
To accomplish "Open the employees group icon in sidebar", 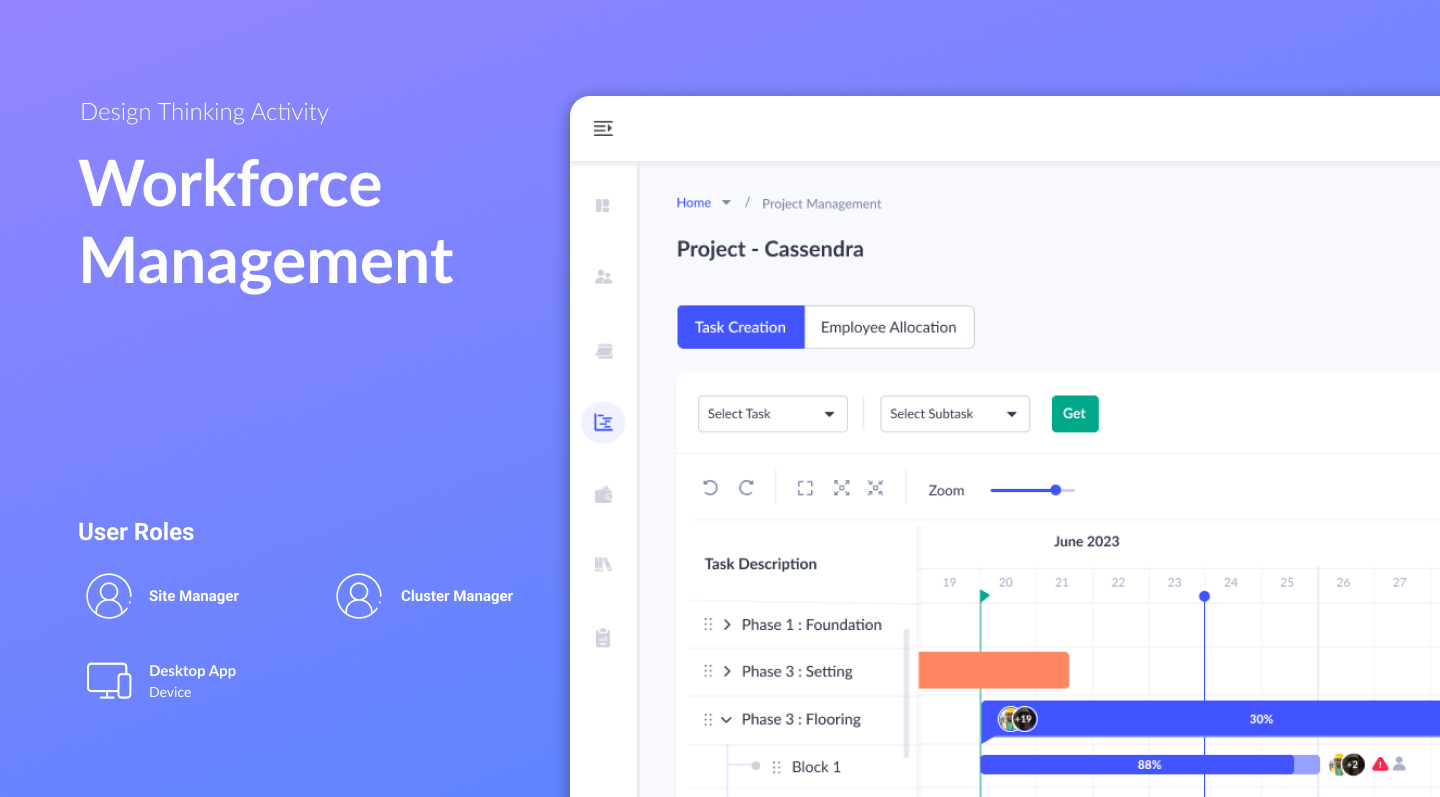I will (603, 277).
